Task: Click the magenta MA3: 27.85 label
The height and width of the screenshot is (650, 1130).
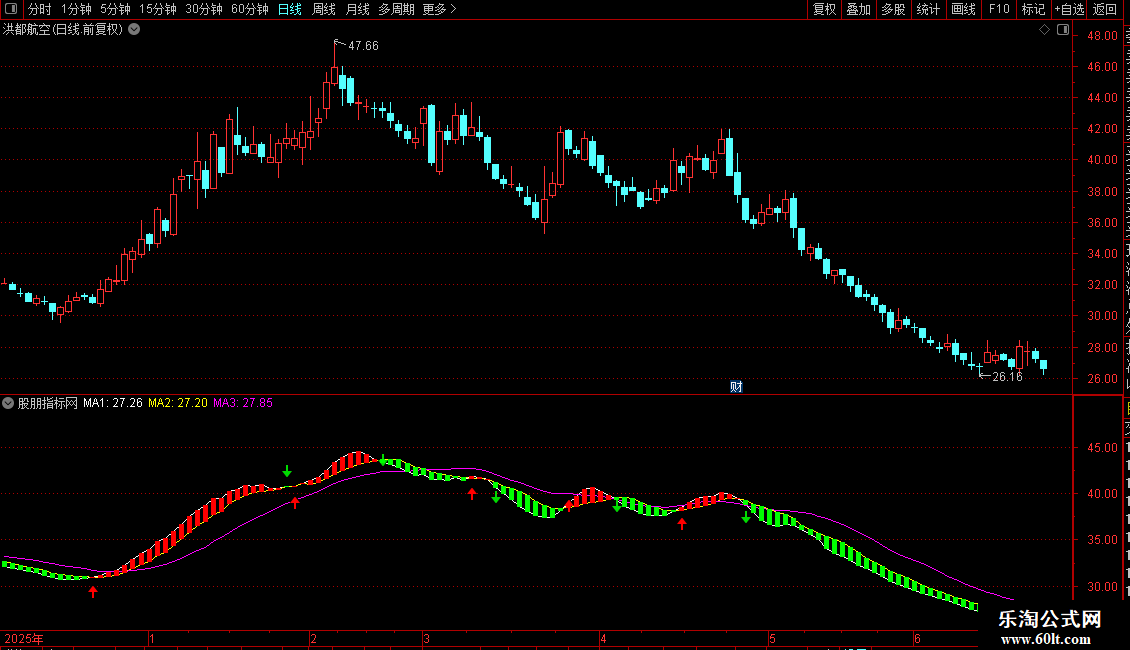Action: tap(243, 404)
